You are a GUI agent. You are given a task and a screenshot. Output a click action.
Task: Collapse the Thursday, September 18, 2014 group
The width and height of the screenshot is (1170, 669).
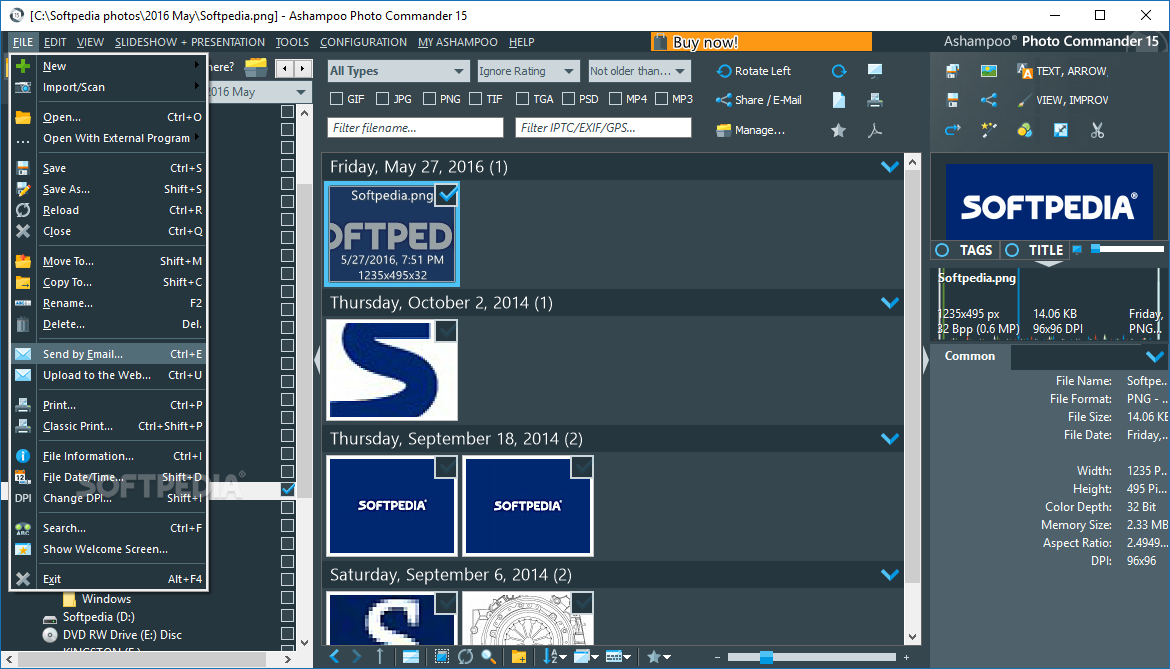[x=889, y=439]
